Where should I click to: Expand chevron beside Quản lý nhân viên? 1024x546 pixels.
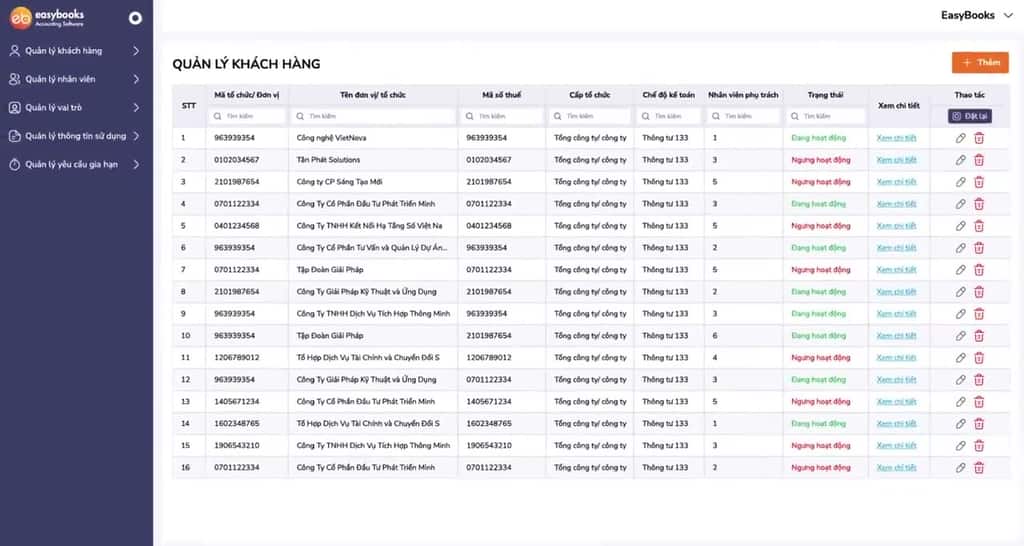136,79
